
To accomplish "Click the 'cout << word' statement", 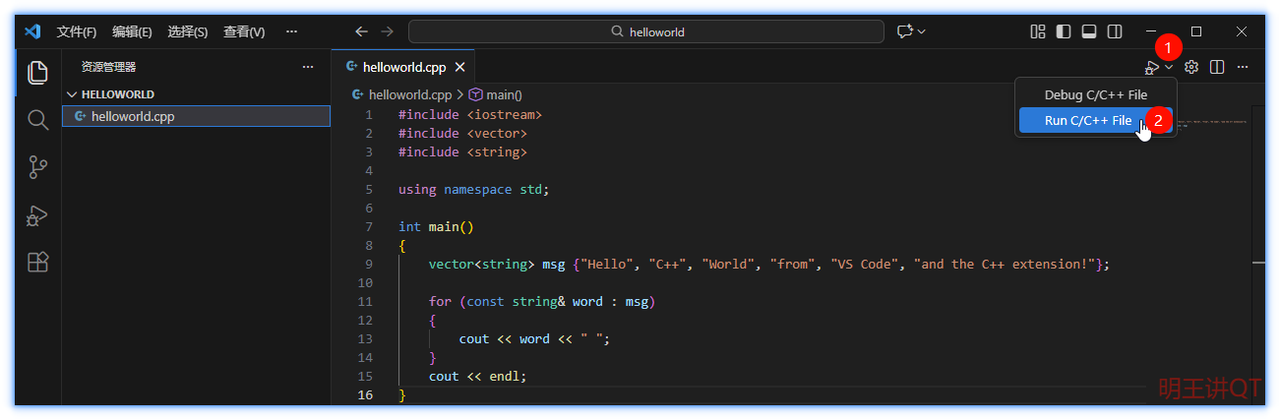I will click(504, 339).
